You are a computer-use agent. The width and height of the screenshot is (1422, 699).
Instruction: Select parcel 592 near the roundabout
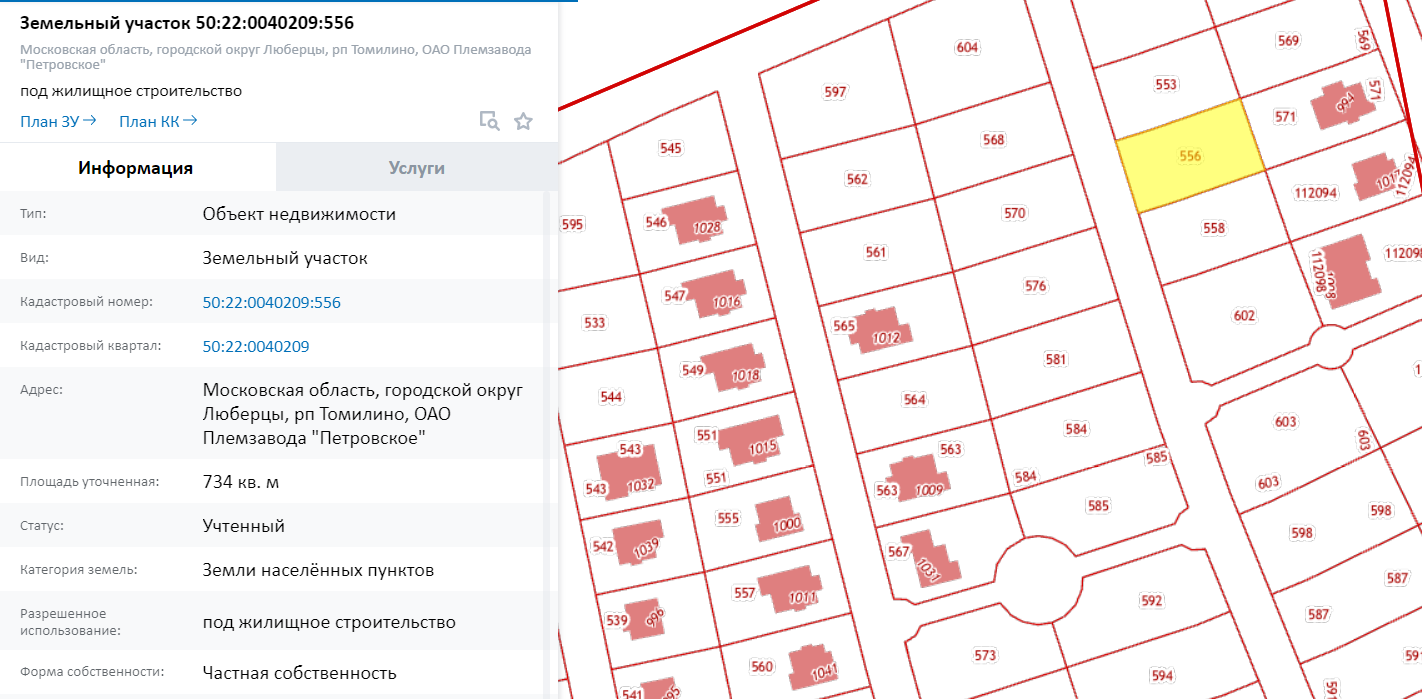pyautogui.click(x=1151, y=601)
